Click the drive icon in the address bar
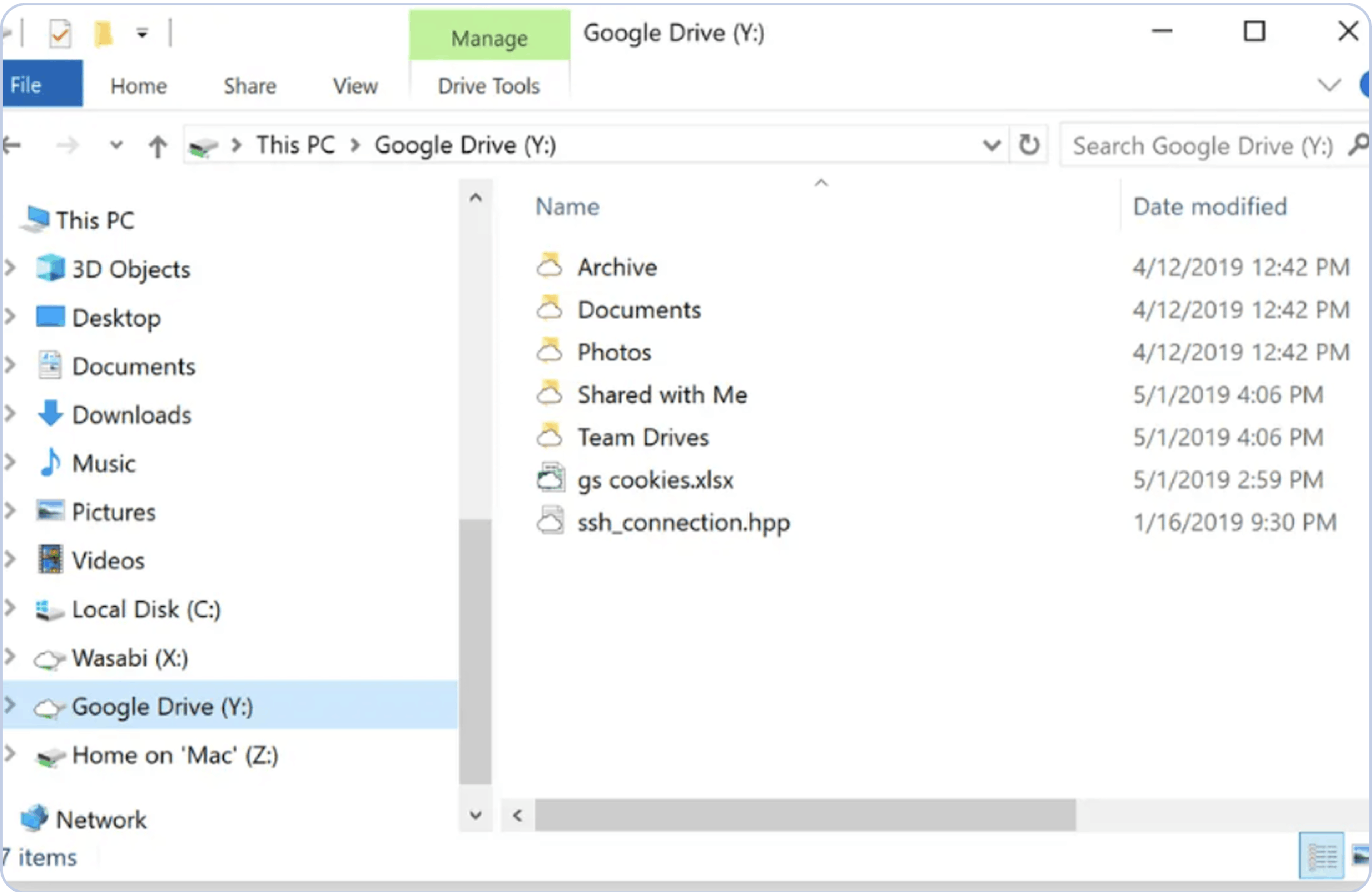1372x892 pixels. (204, 146)
